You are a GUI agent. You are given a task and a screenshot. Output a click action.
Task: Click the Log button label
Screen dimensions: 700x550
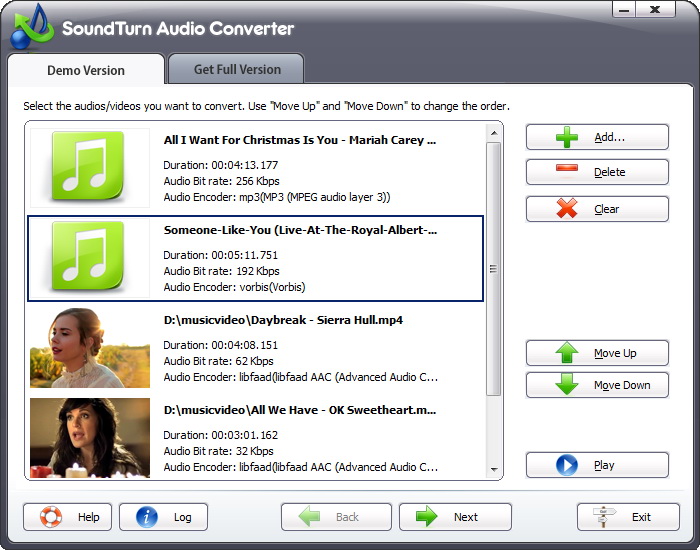pyautogui.click(x=183, y=517)
